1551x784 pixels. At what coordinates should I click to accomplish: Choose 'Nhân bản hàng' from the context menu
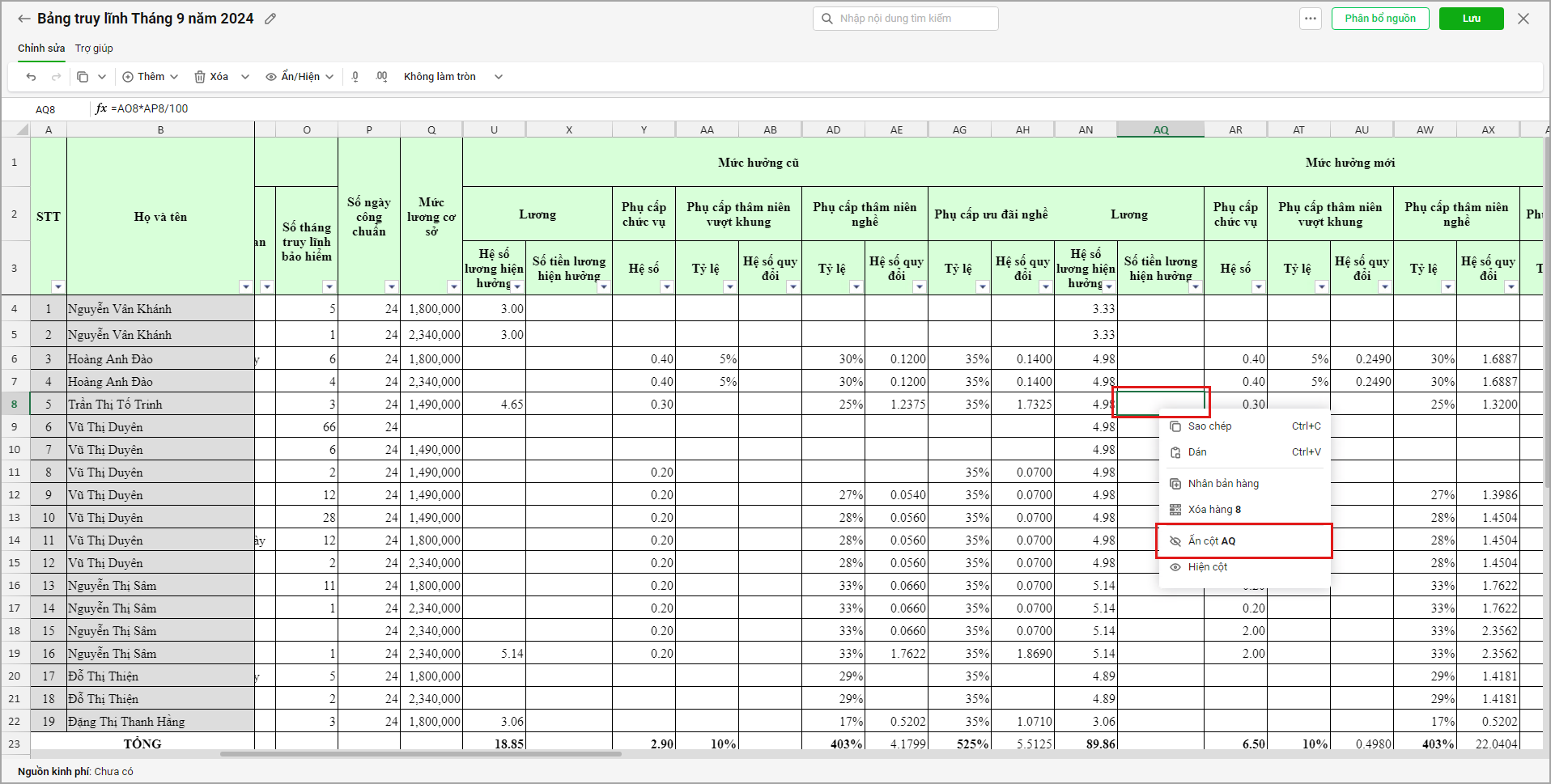(x=1222, y=484)
